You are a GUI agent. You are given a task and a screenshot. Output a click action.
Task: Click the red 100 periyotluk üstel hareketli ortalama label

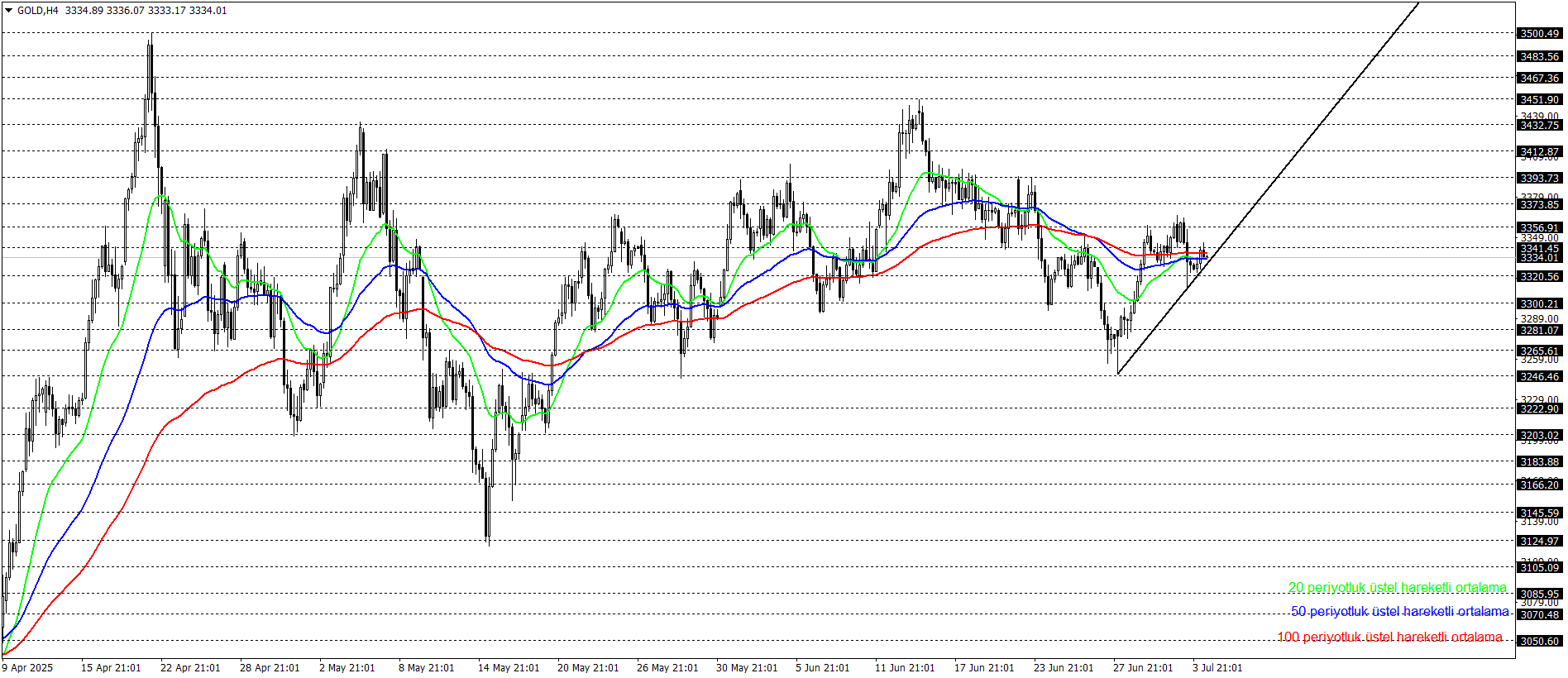[x=1390, y=637]
